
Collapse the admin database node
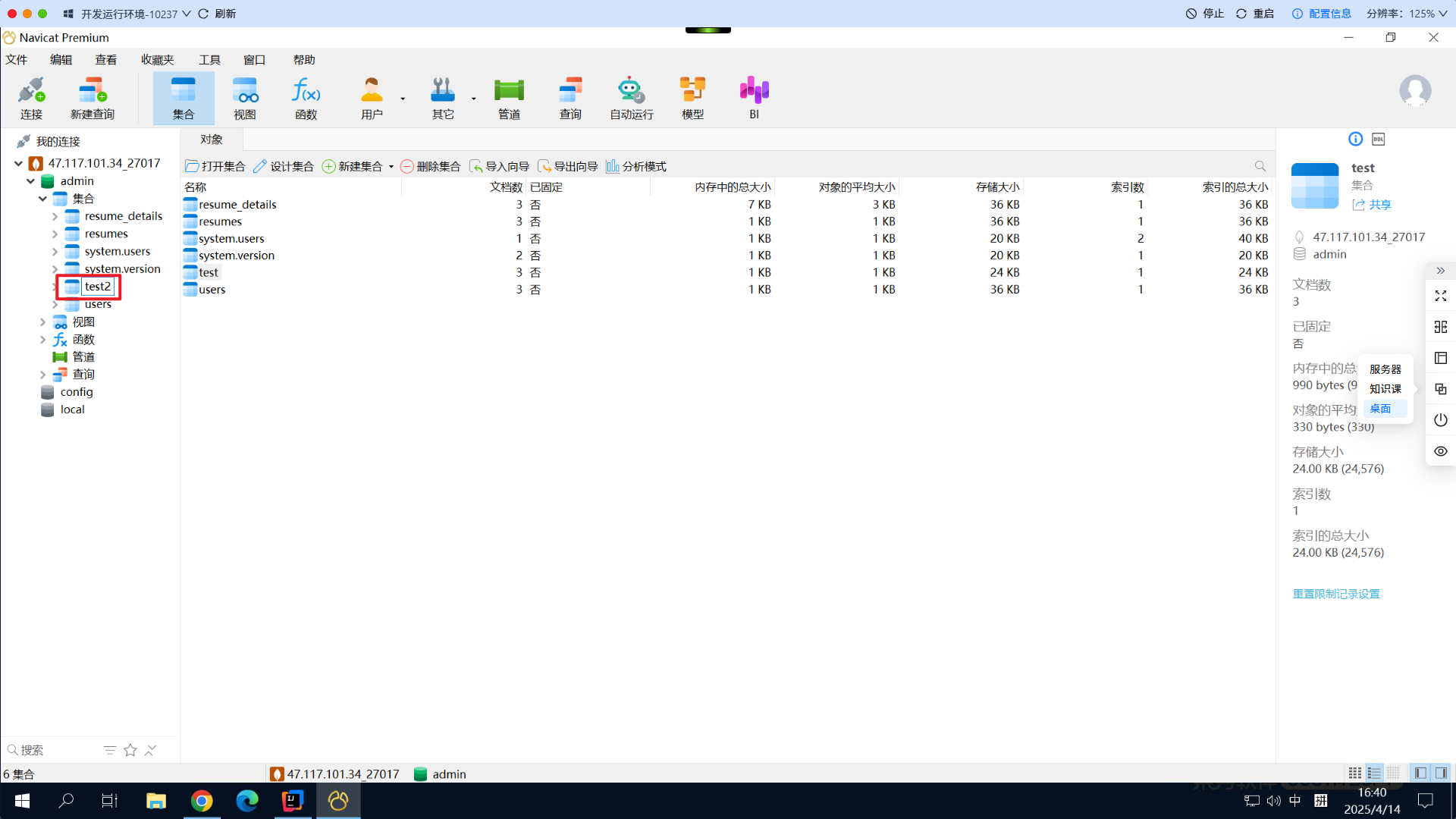coord(30,181)
